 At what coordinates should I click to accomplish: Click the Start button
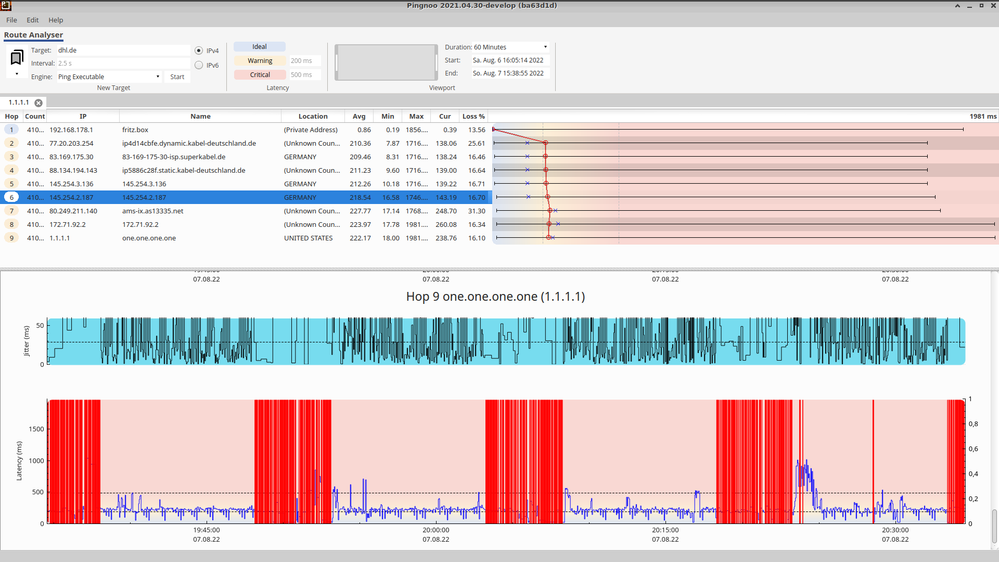(177, 77)
